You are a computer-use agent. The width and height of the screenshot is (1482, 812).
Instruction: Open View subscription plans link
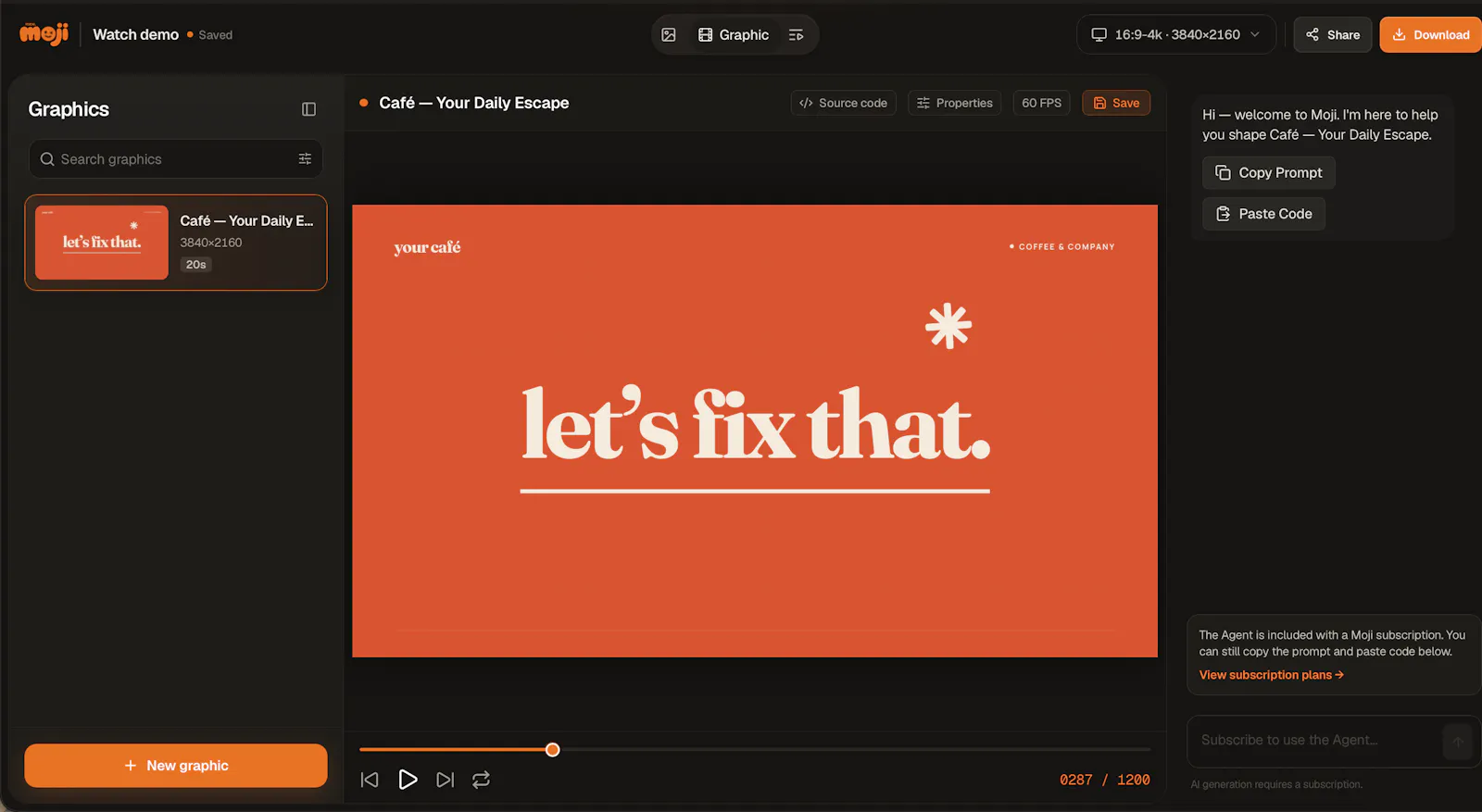(1272, 675)
